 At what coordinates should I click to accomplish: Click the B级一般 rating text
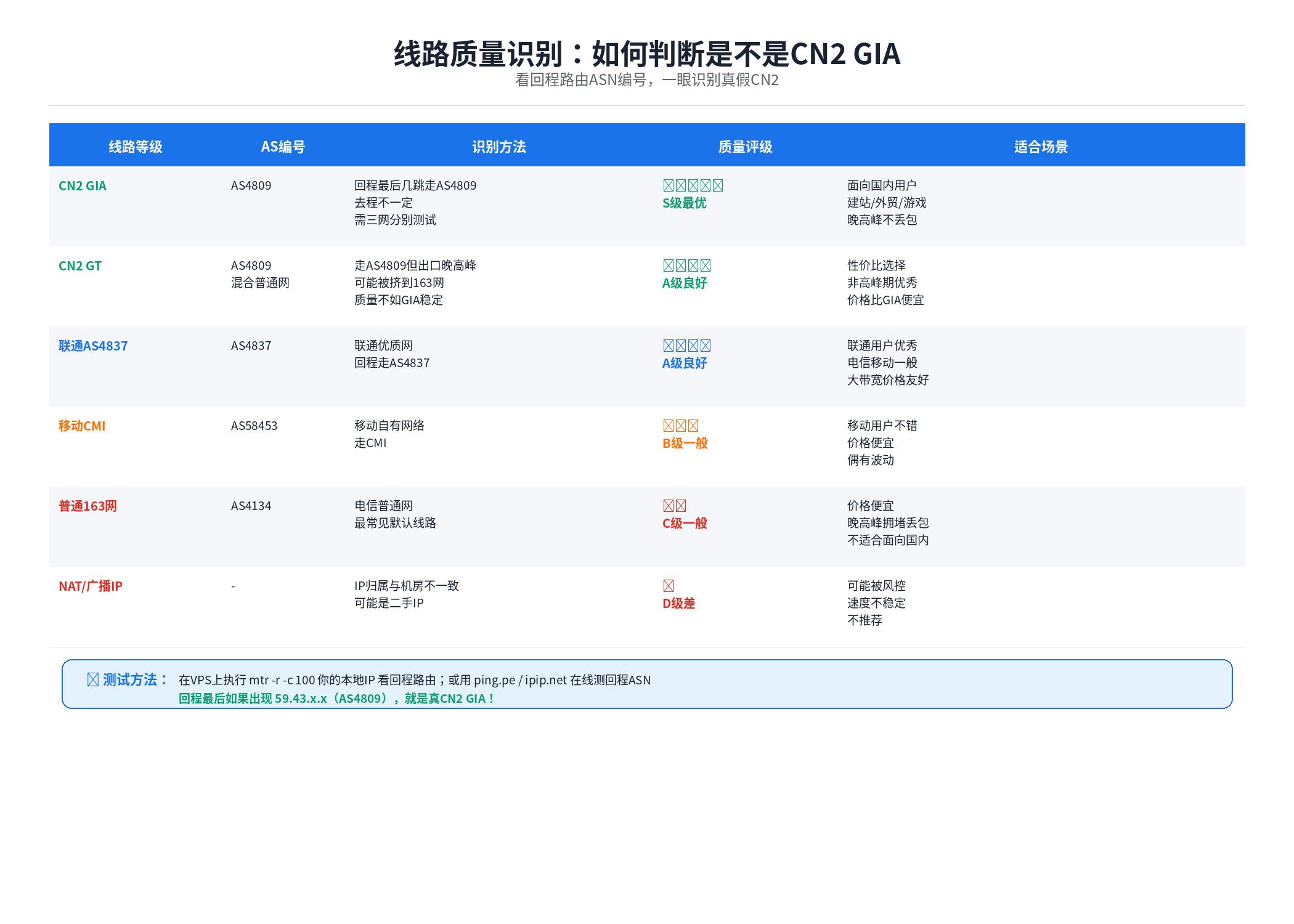click(x=685, y=443)
